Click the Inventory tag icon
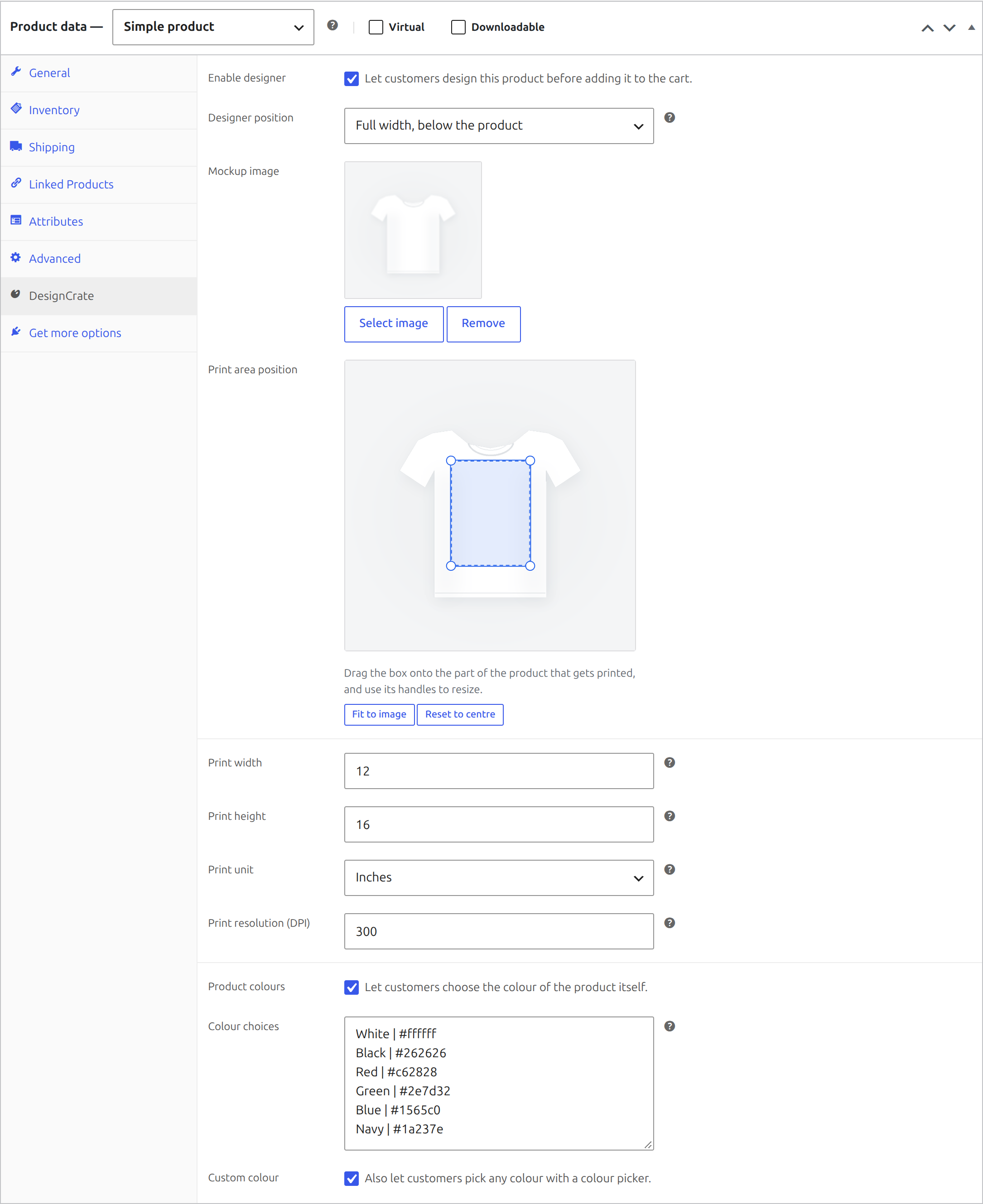The width and height of the screenshot is (983, 1204). (x=16, y=109)
